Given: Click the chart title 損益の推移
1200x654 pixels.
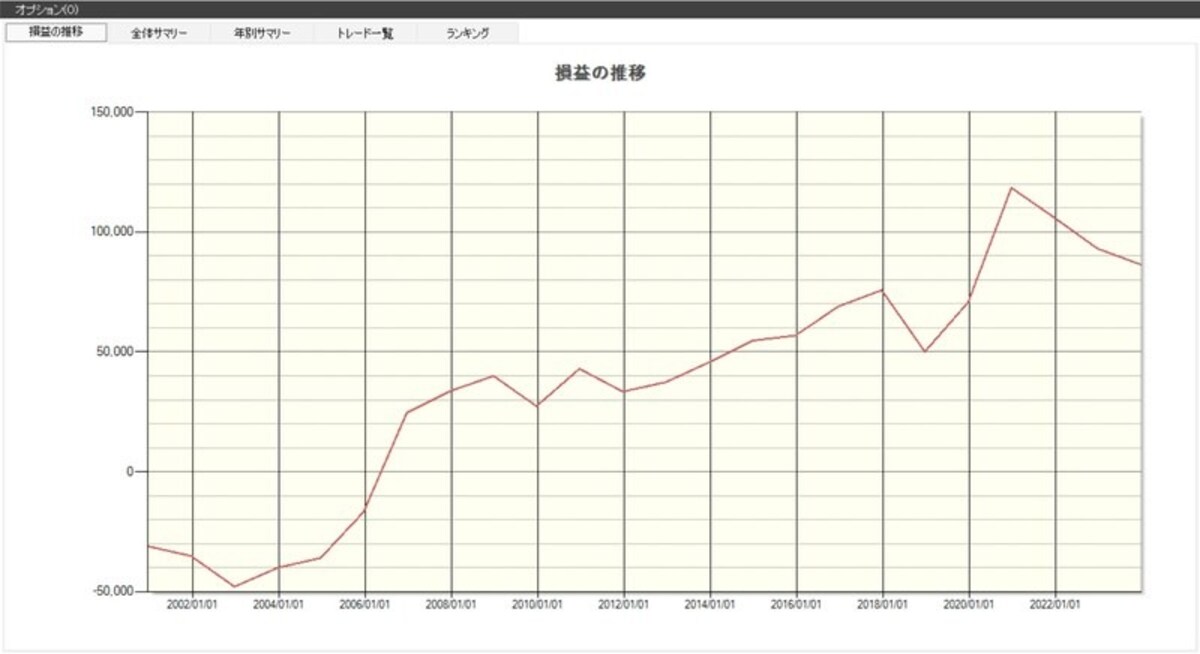Looking at the screenshot, I should click(x=598, y=73).
